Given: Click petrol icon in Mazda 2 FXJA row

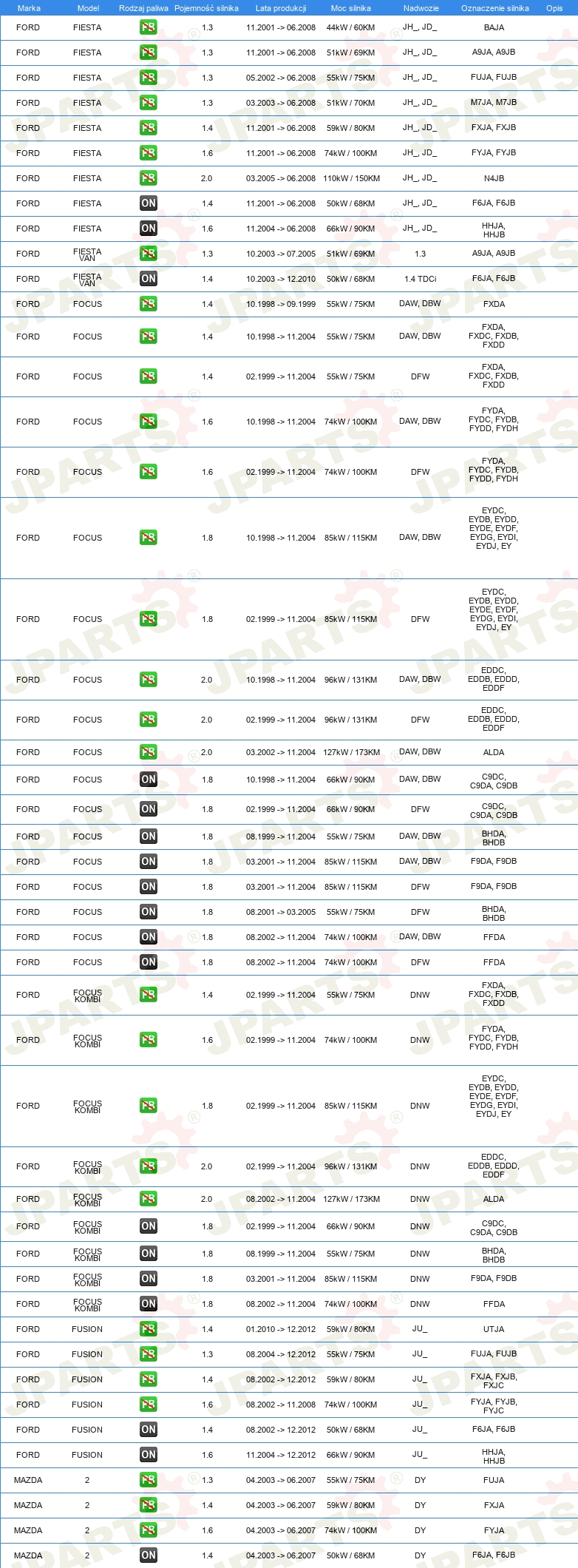Looking at the screenshot, I should (148, 1505).
